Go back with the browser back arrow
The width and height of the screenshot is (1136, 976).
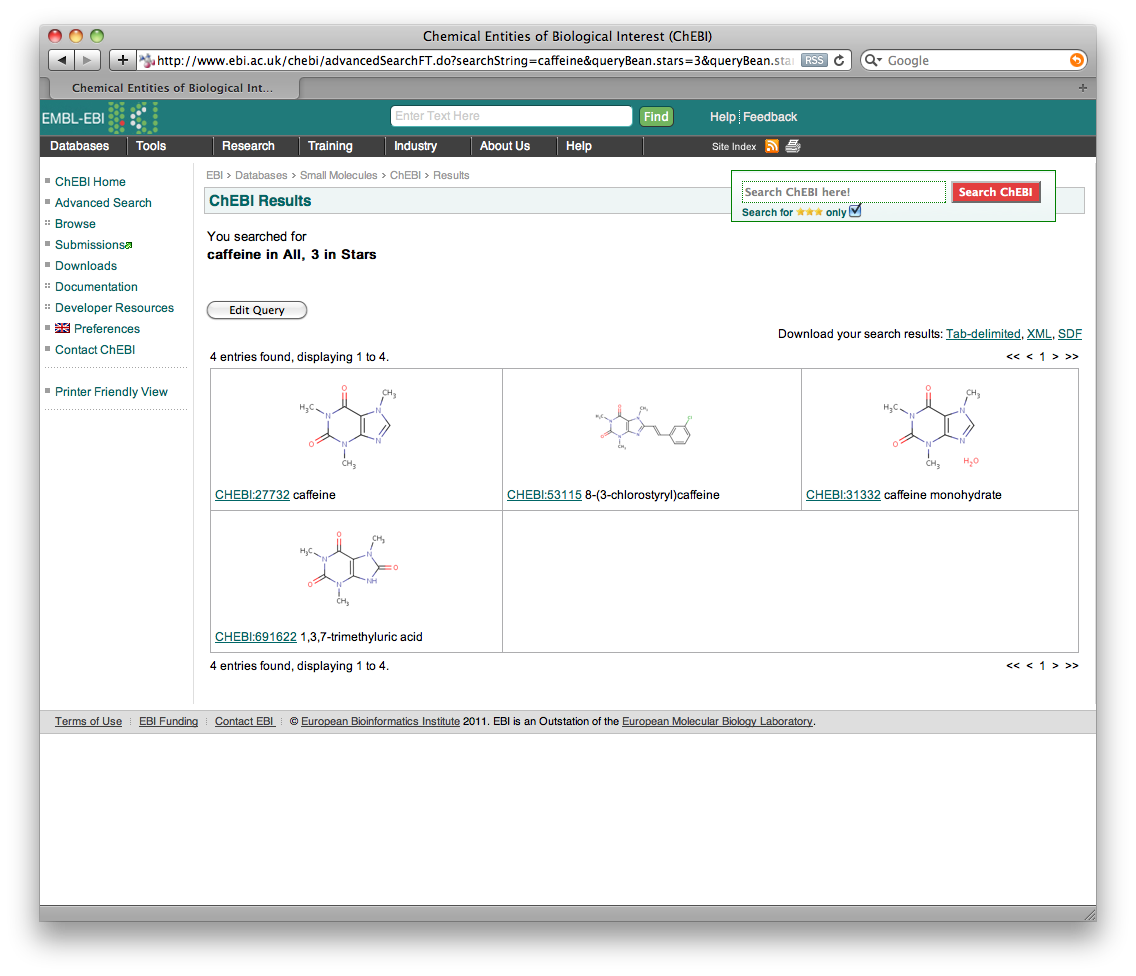(62, 60)
